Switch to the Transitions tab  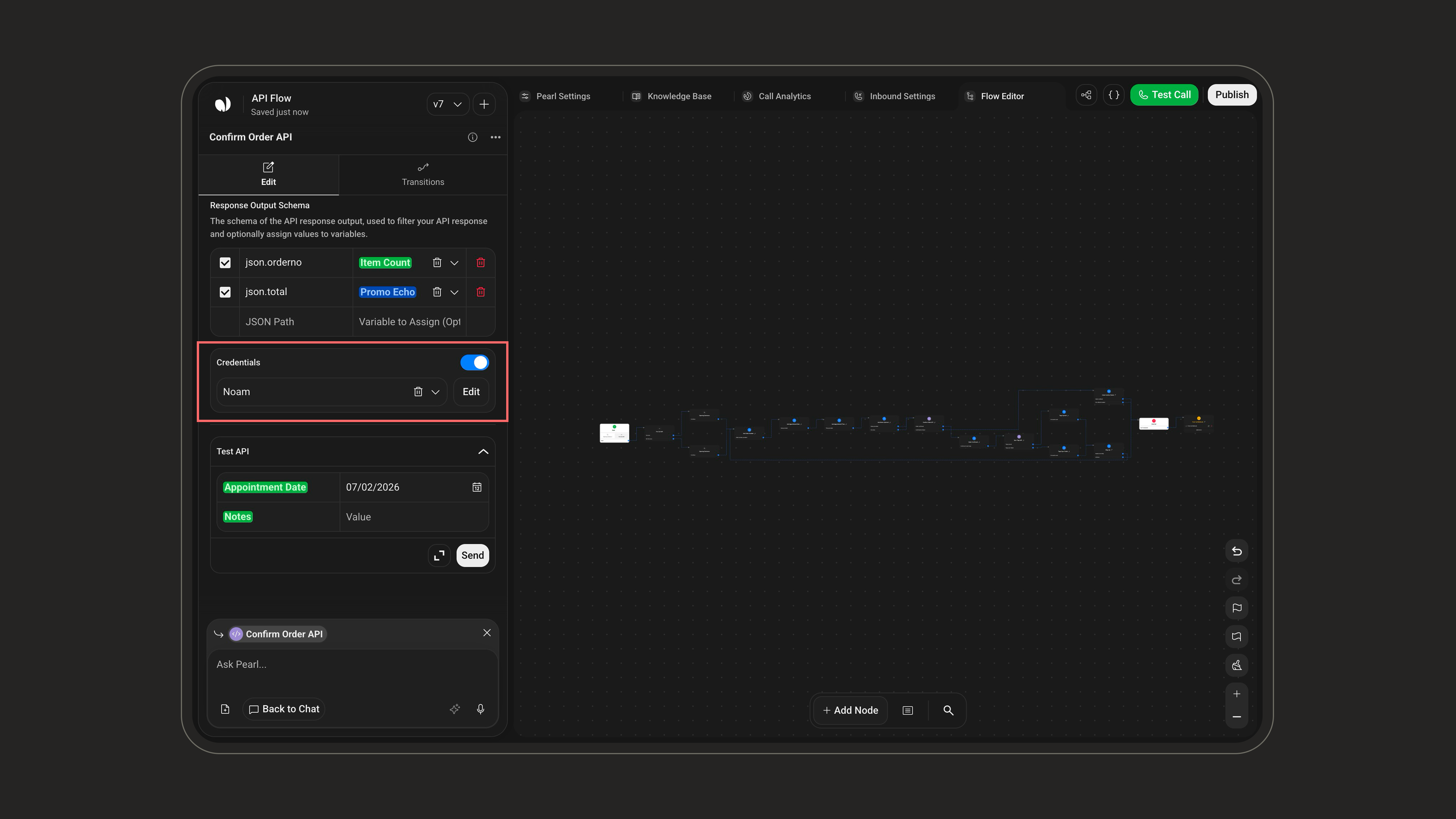pos(423,175)
